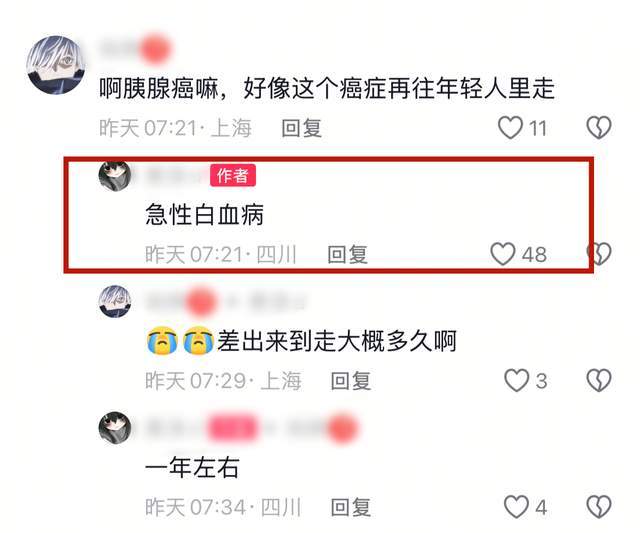Viewport: 640px width, 533px height.
Task: Select the 一年左右 comment text
Action: pos(192,467)
